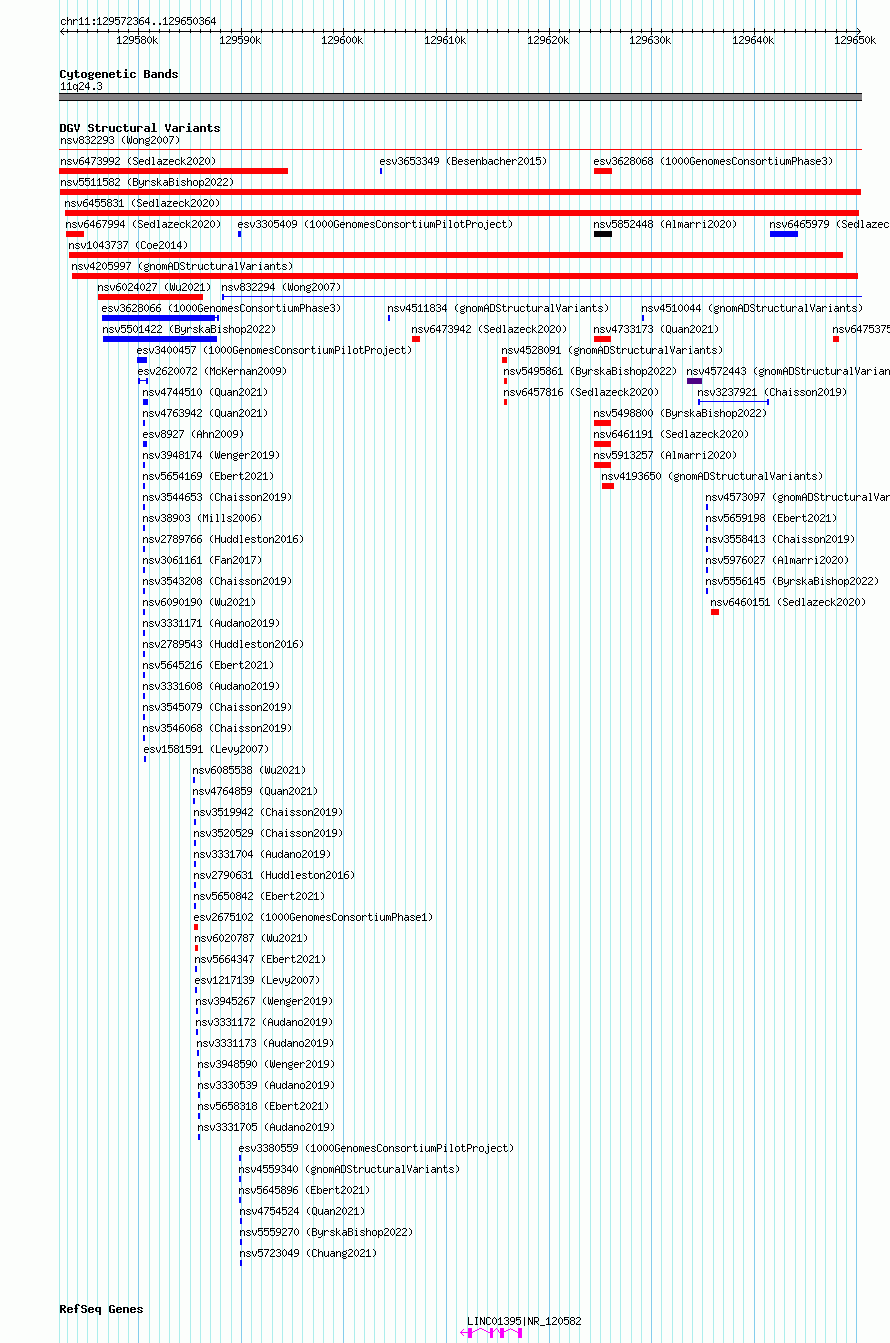This screenshot has height=1343, width=890.
Task: Select nsv6460151 (Sedlazeck2020) label
Action: point(789,602)
